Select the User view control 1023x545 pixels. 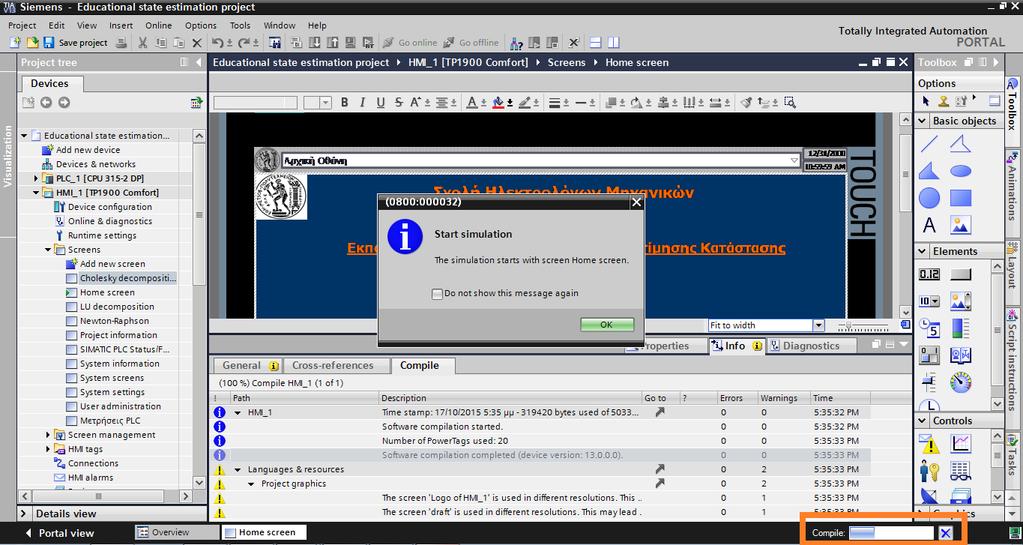coord(929,471)
